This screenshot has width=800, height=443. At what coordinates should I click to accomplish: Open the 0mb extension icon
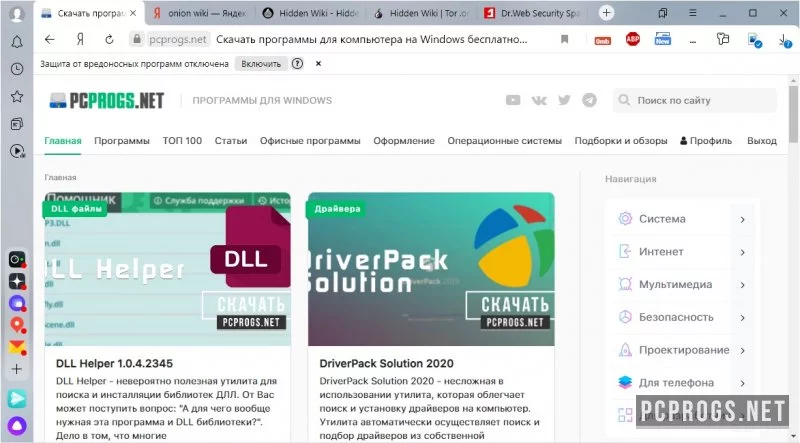pyautogui.click(x=603, y=40)
